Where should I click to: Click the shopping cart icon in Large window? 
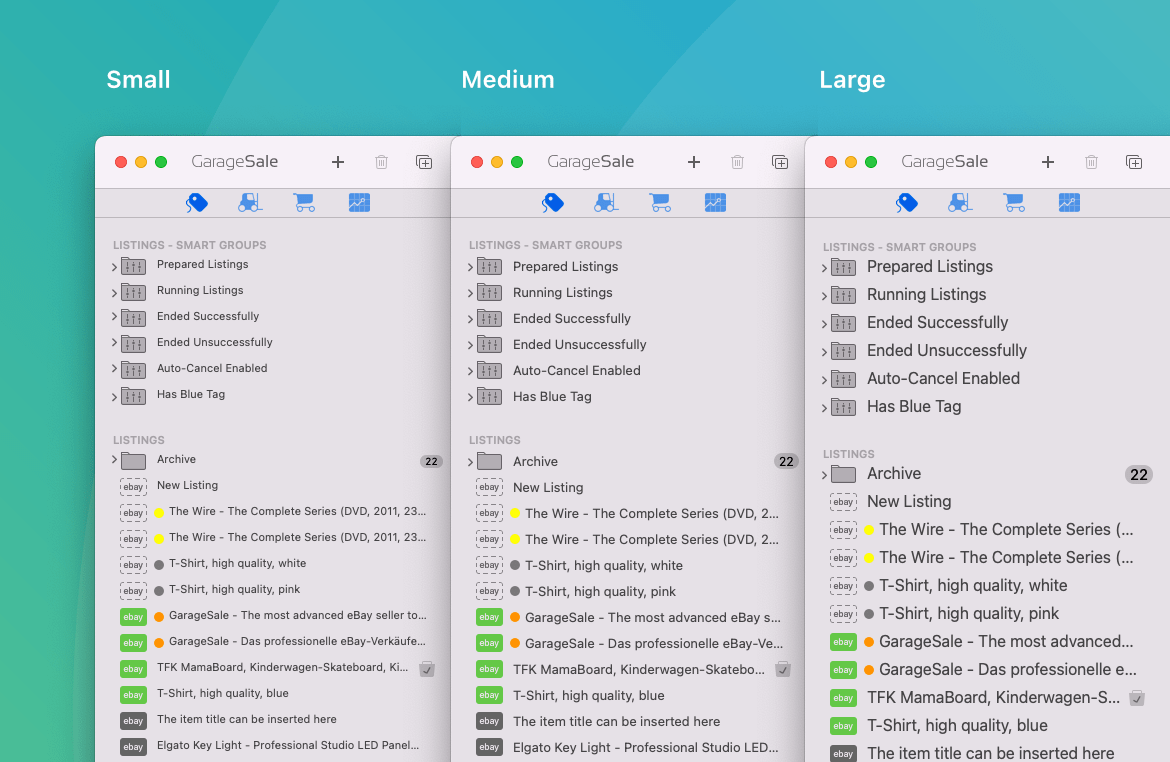[x=1014, y=203]
